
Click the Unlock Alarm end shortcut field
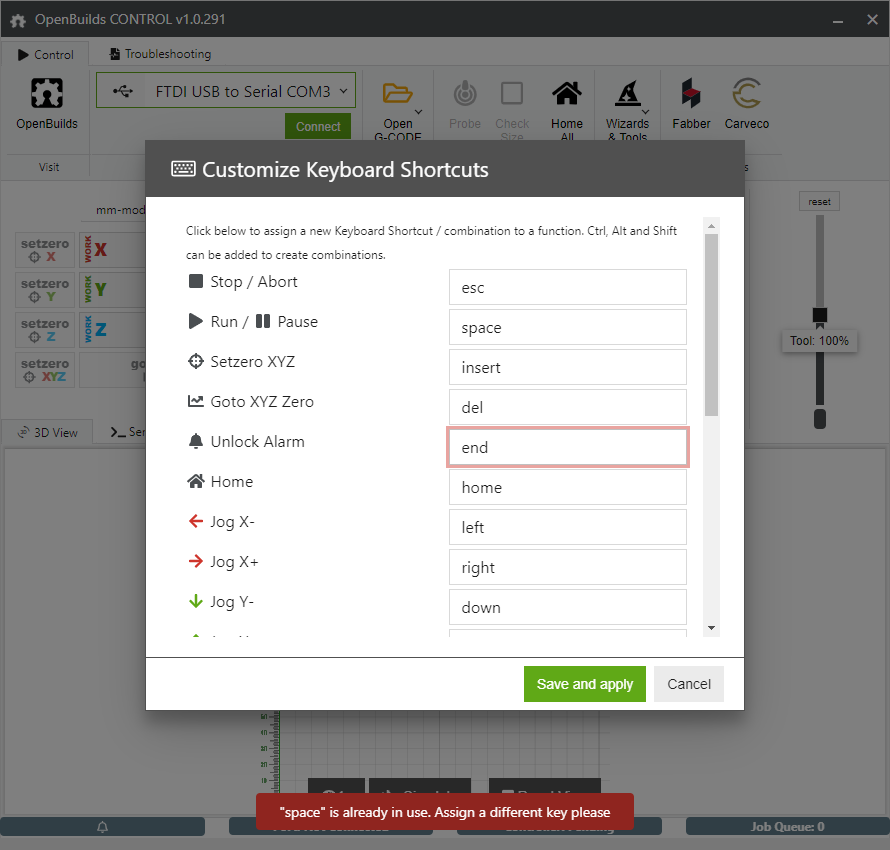click(x=568, y=447)
